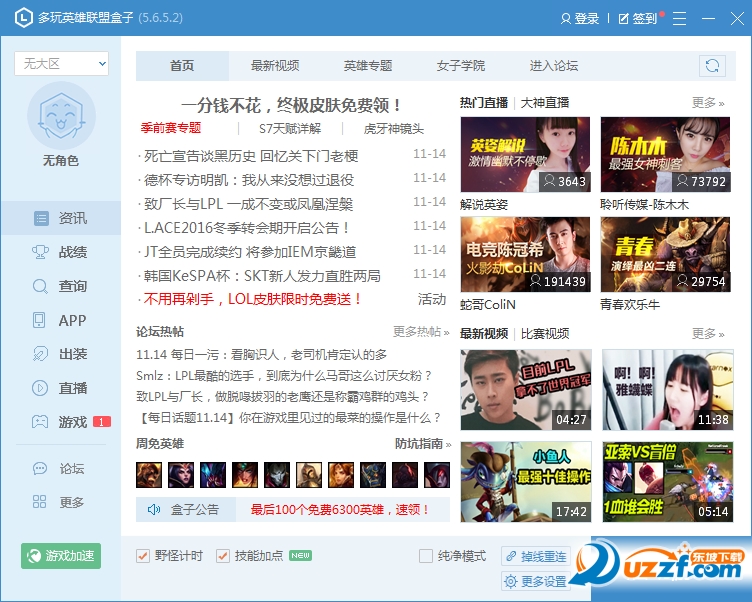This screenshot has height=602, width=752.
Task: Select fourth free hero portrait in 周免英雄
Action: tap(245, 475)
